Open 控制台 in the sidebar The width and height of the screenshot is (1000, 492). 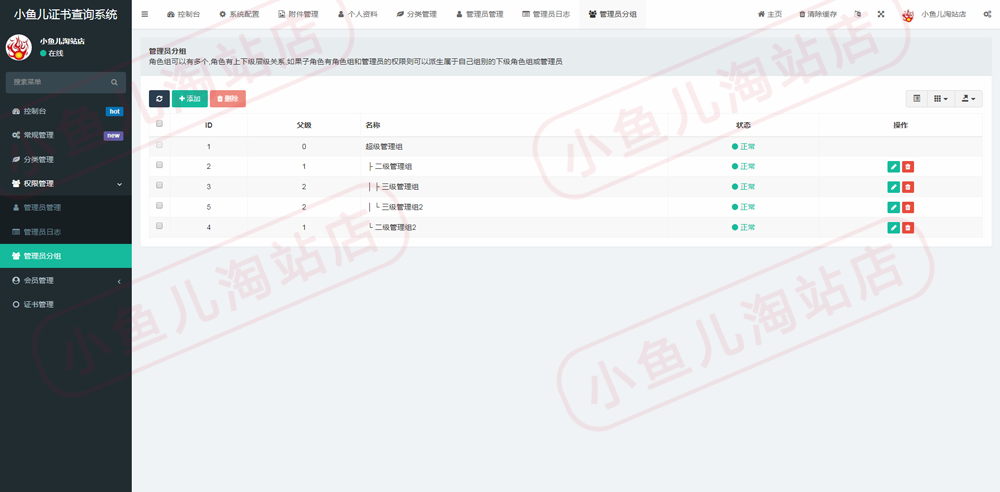66,111
